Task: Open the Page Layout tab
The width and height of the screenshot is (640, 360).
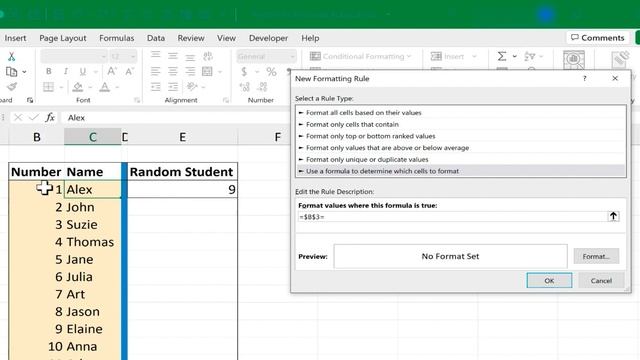Action: (x=63, y=38)
